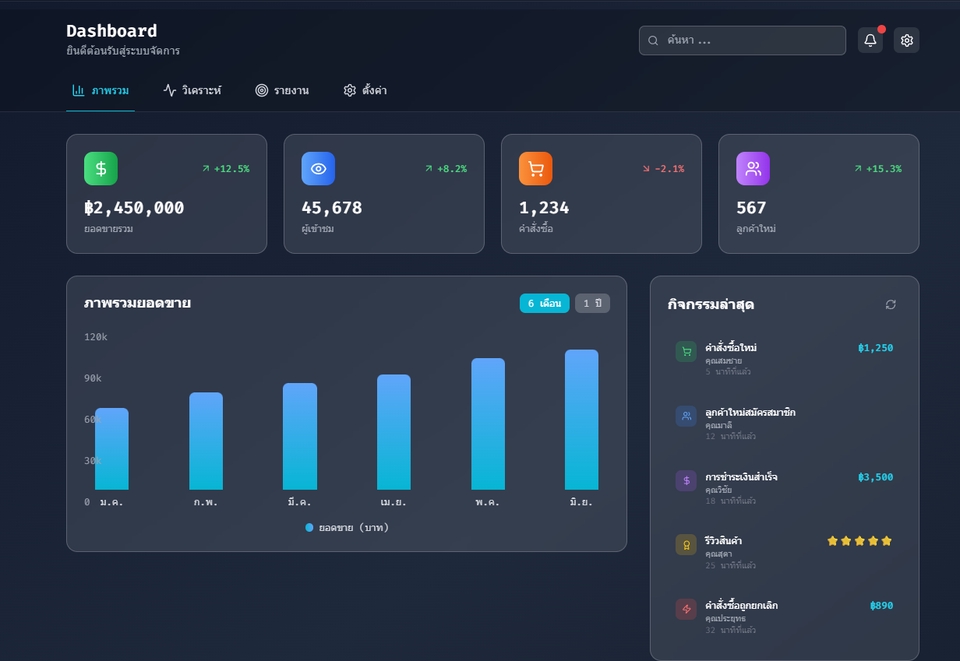The height and width of the screenshot is (661, 960).
Task: Open the ตั้งค่า tab
Action: (365, 90)
